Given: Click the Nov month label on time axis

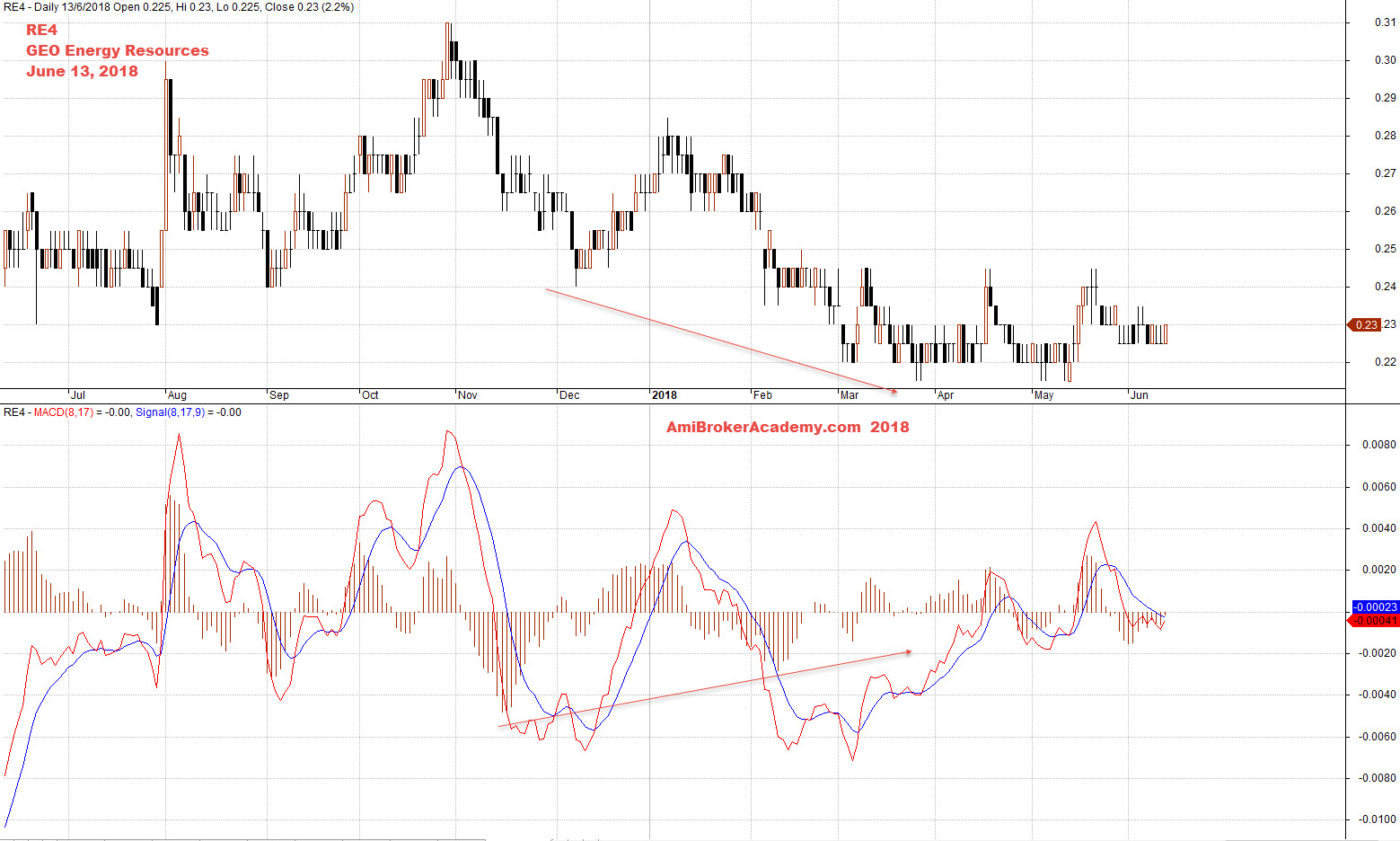Looking at the screenshot, I should pos(467,395).
